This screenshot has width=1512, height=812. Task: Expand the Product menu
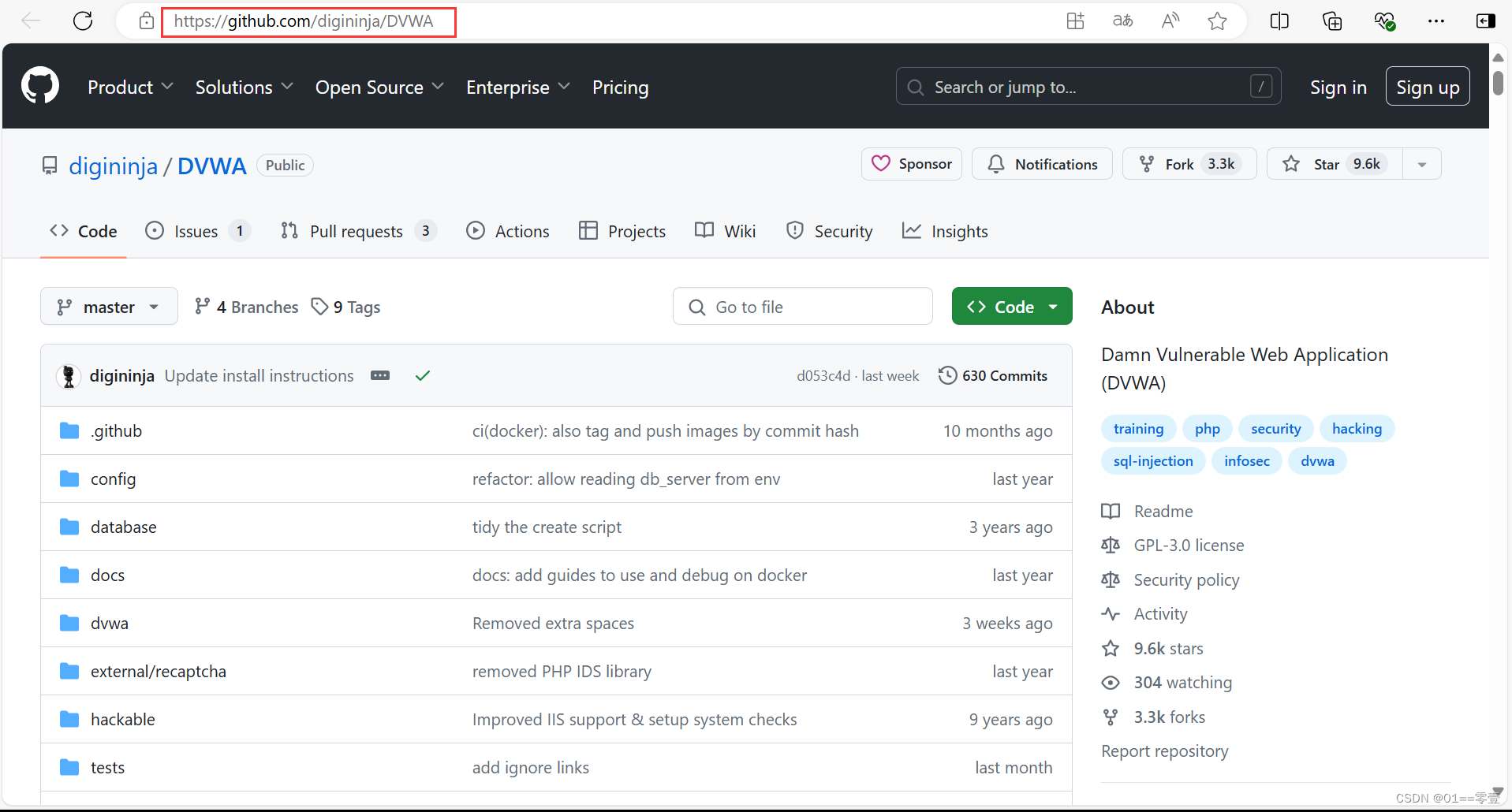click(x=130, y=87)
